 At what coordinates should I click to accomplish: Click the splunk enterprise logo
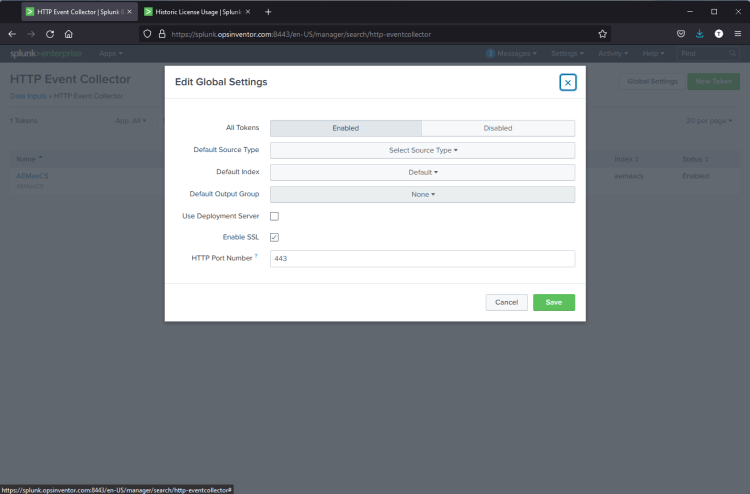[x=46, y=54]
